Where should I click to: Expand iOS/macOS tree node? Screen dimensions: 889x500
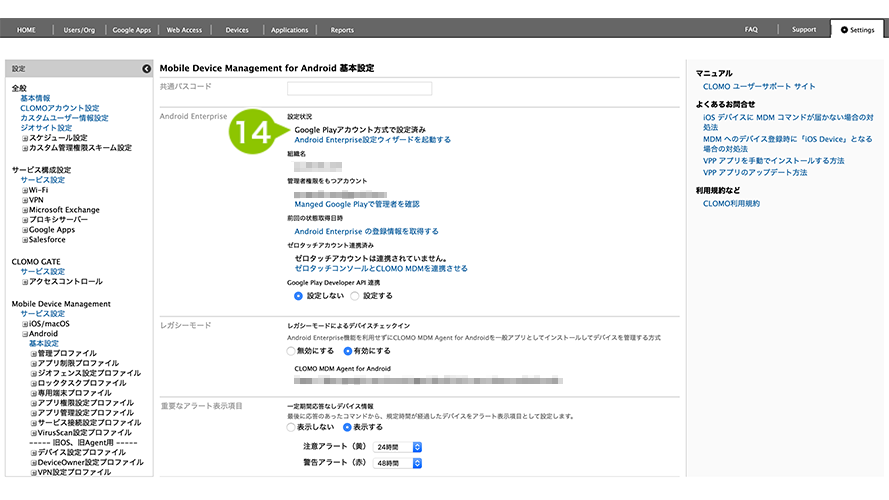[x=25, y=324]
